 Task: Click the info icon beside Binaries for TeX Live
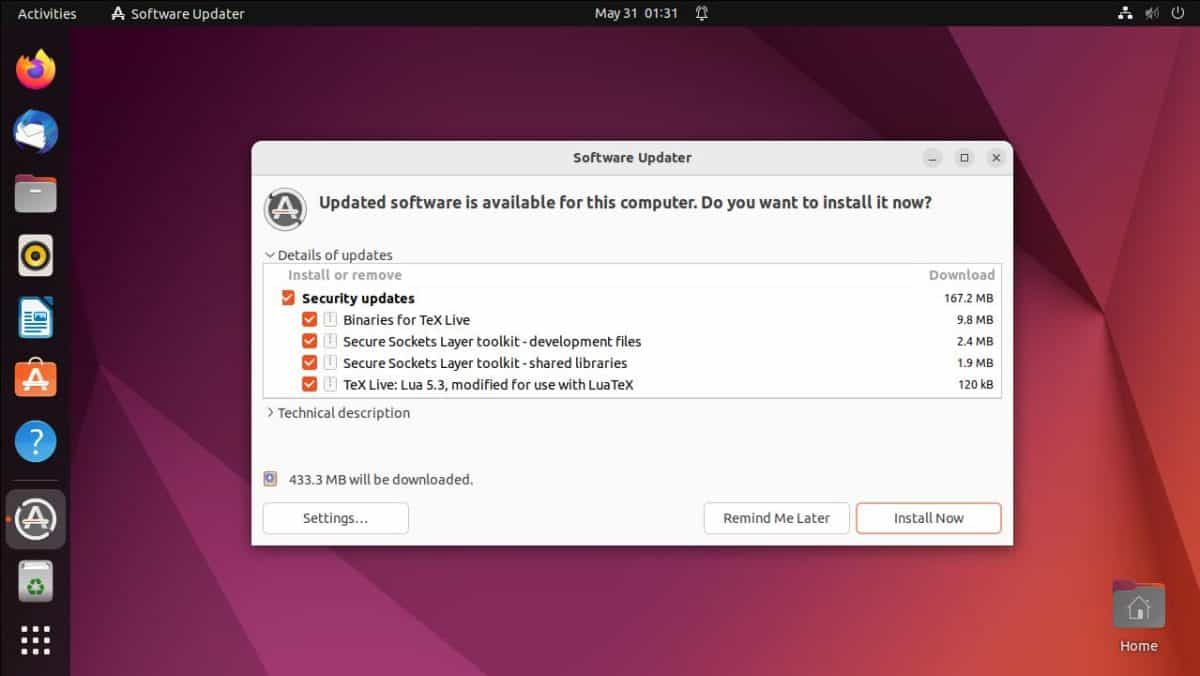pyautogui.click(x=330, y=319)
